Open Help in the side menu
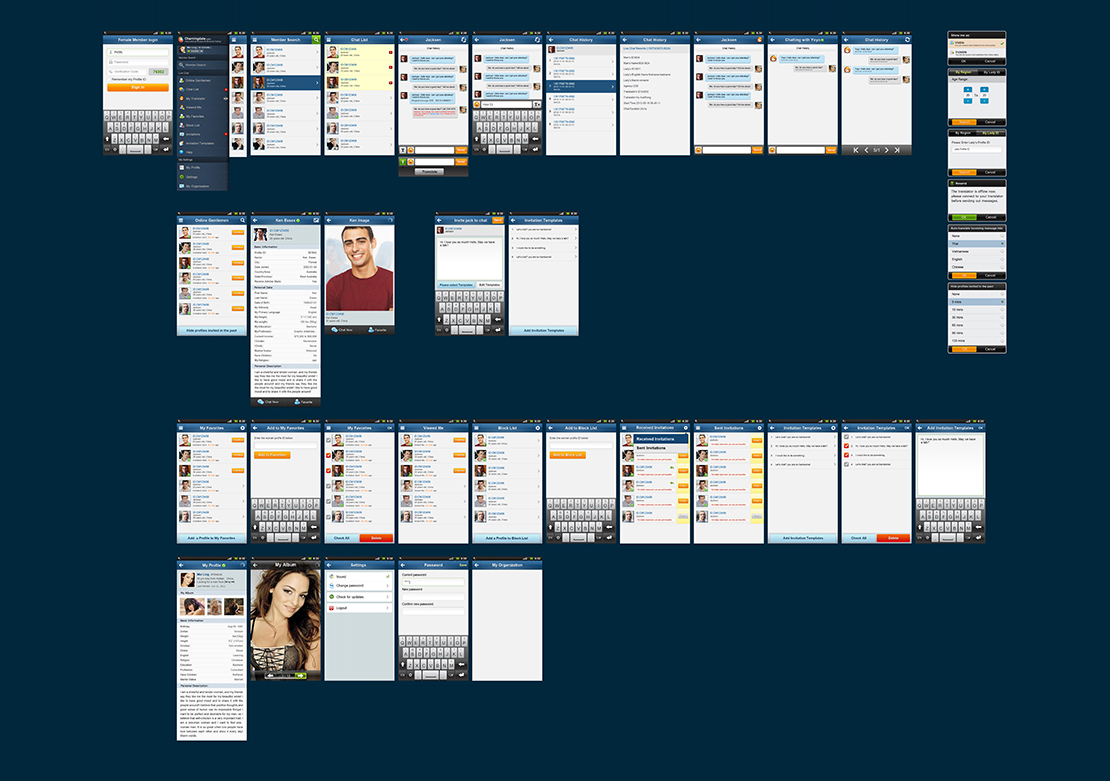1110x781 pixels. coord(202,152)
